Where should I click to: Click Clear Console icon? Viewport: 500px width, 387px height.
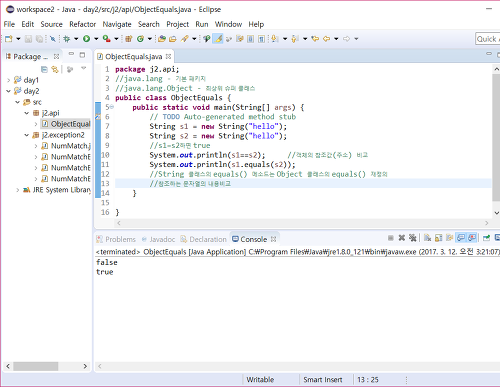point(428,238)
